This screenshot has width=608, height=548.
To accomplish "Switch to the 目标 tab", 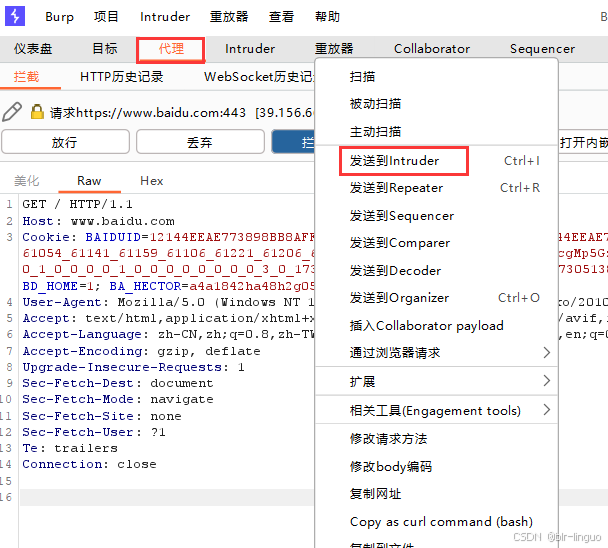I will (105, 49).
